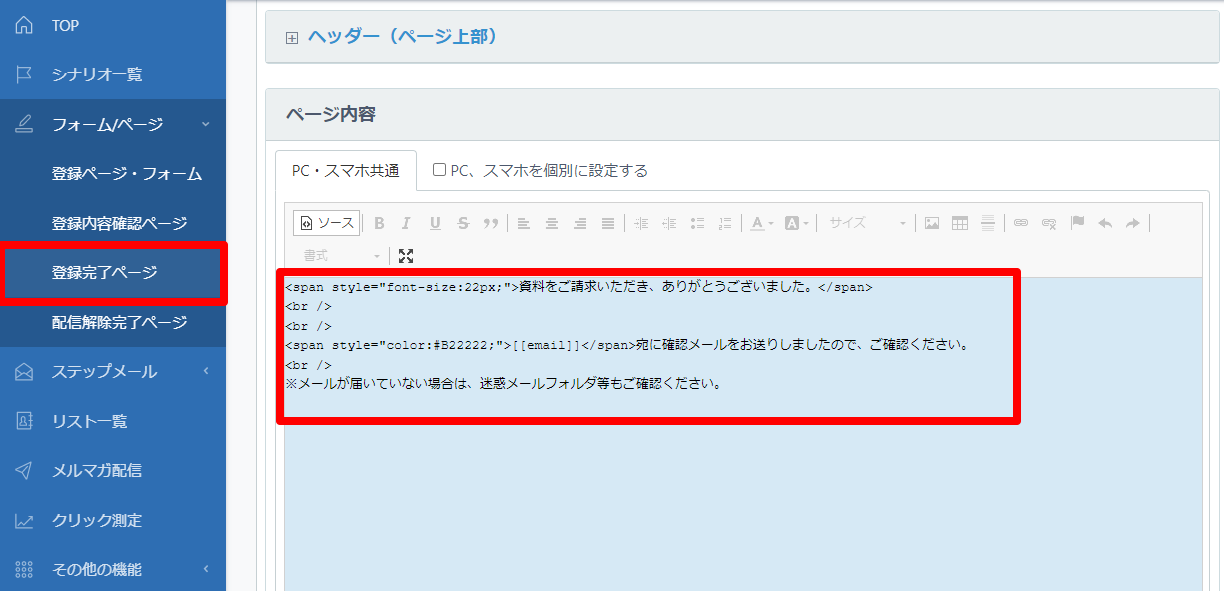
Task: Expand the ヘッダー（ページ上部） section
Action: tap(292, 38)
